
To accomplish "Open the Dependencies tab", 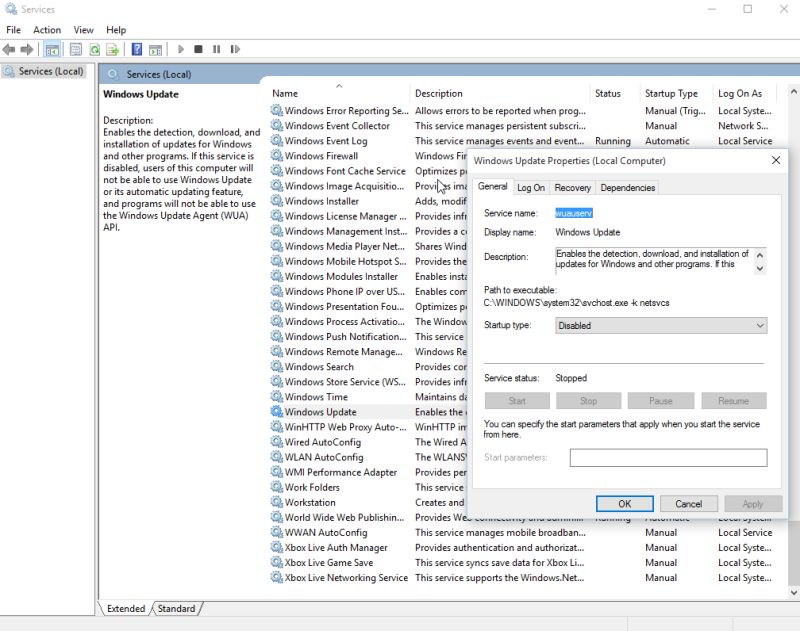I will click(629, 187).
